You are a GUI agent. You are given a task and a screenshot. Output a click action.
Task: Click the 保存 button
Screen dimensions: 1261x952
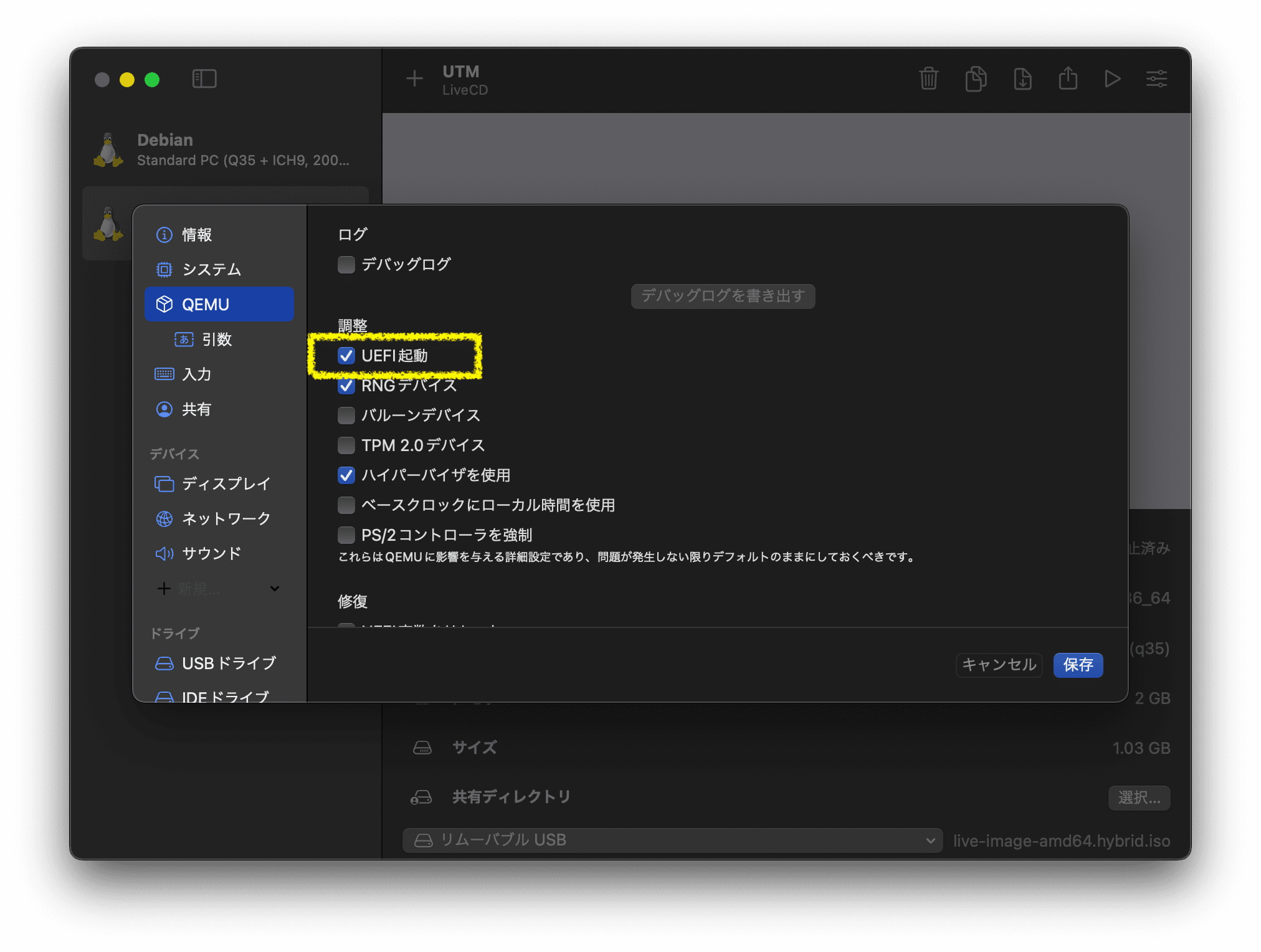point(1078,665)
